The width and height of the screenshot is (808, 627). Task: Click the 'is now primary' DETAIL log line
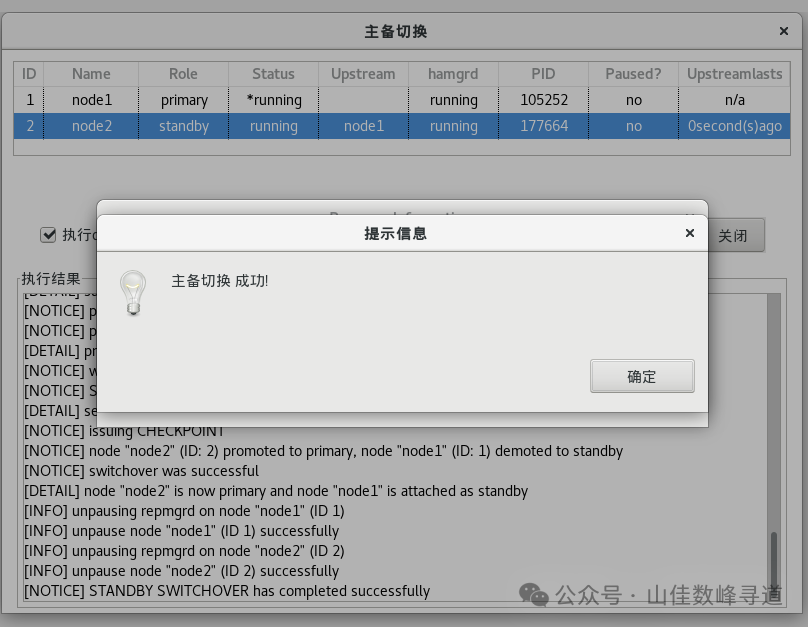coord(276,491)
